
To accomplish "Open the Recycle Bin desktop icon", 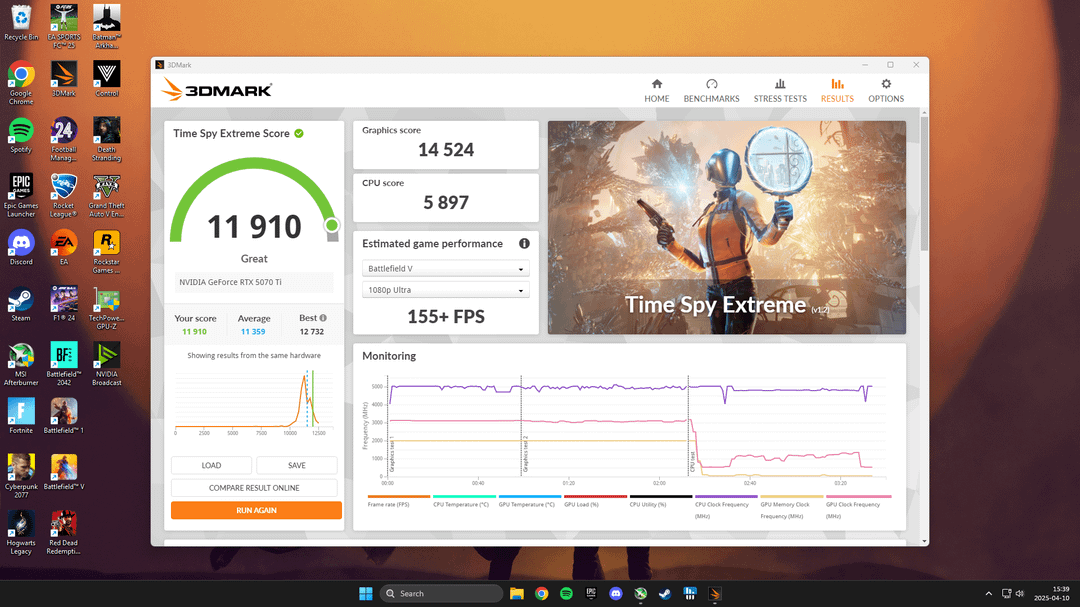I will click(21, 22).
